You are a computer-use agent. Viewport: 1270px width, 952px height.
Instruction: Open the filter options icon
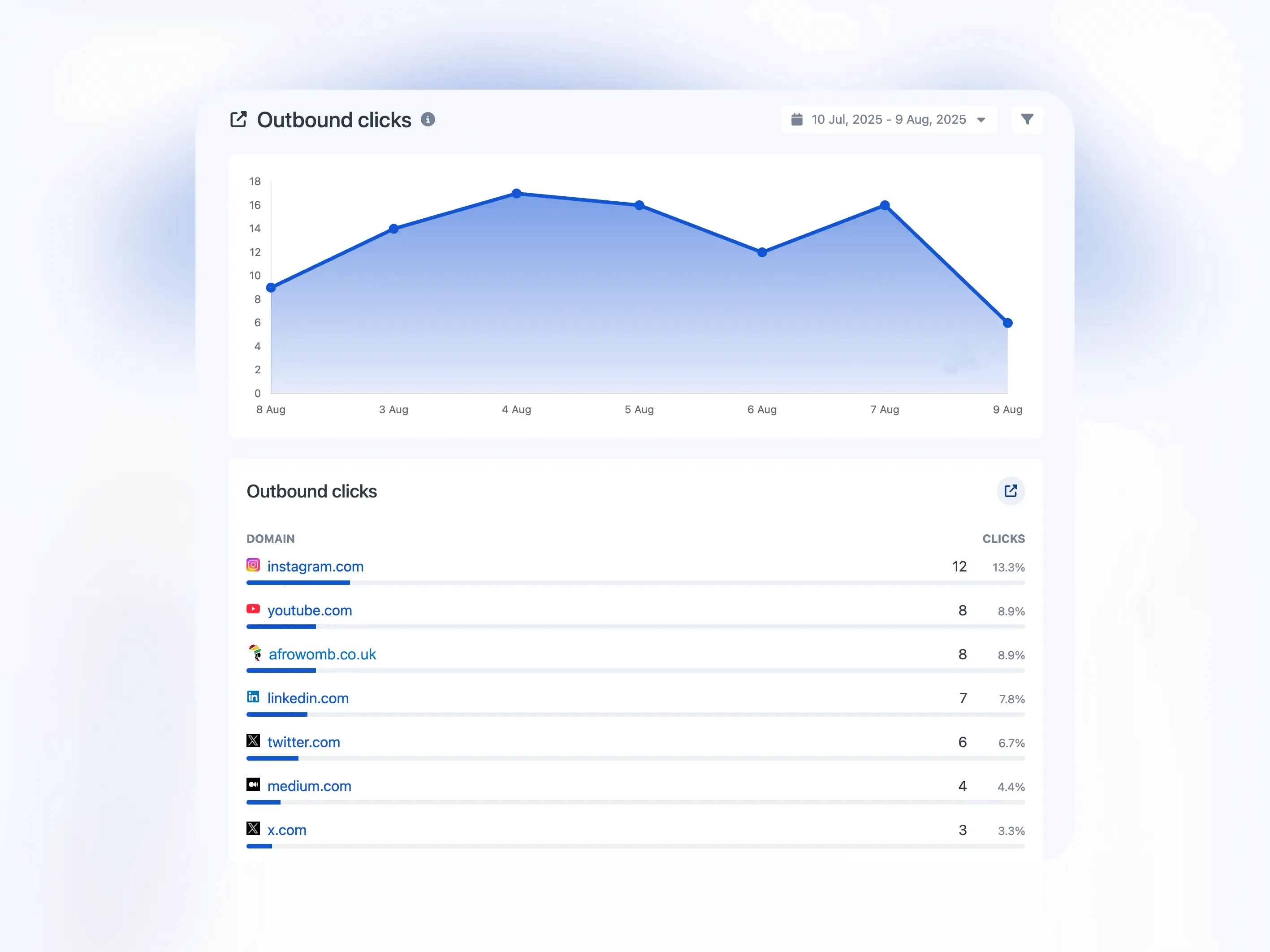[x=1028, y=119]
